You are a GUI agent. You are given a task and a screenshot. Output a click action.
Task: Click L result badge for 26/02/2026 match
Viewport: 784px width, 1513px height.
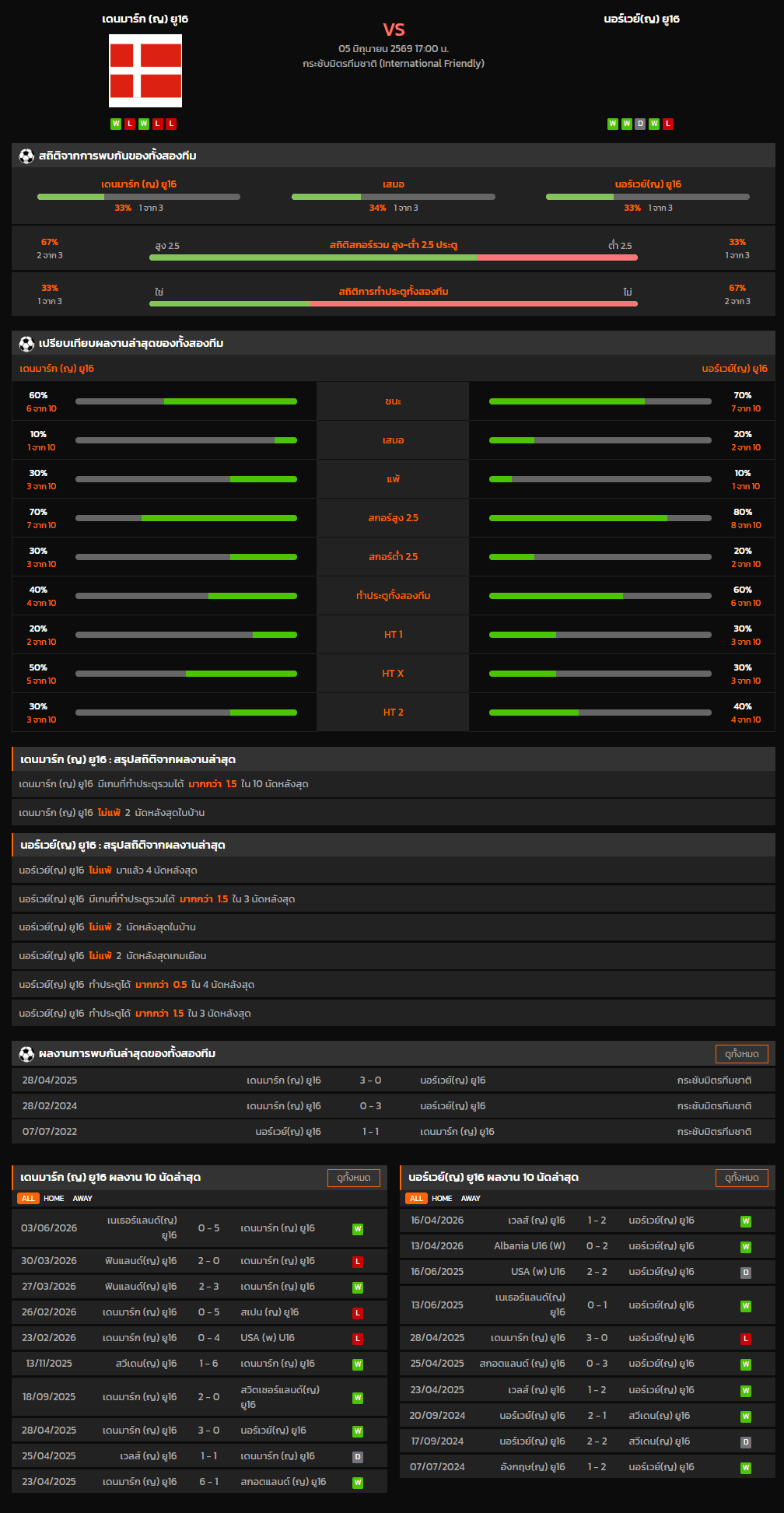(358, 1313)
